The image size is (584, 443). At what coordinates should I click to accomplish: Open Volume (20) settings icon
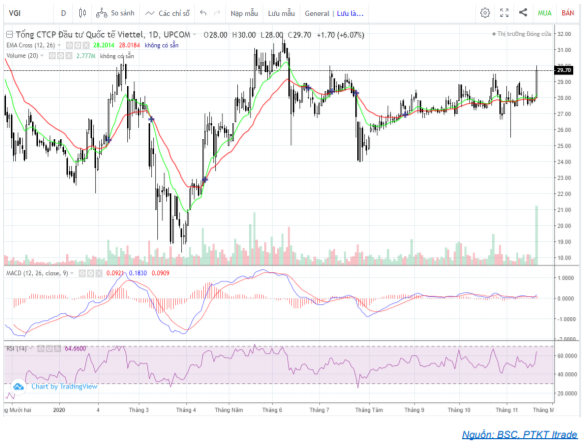[60, 56]
